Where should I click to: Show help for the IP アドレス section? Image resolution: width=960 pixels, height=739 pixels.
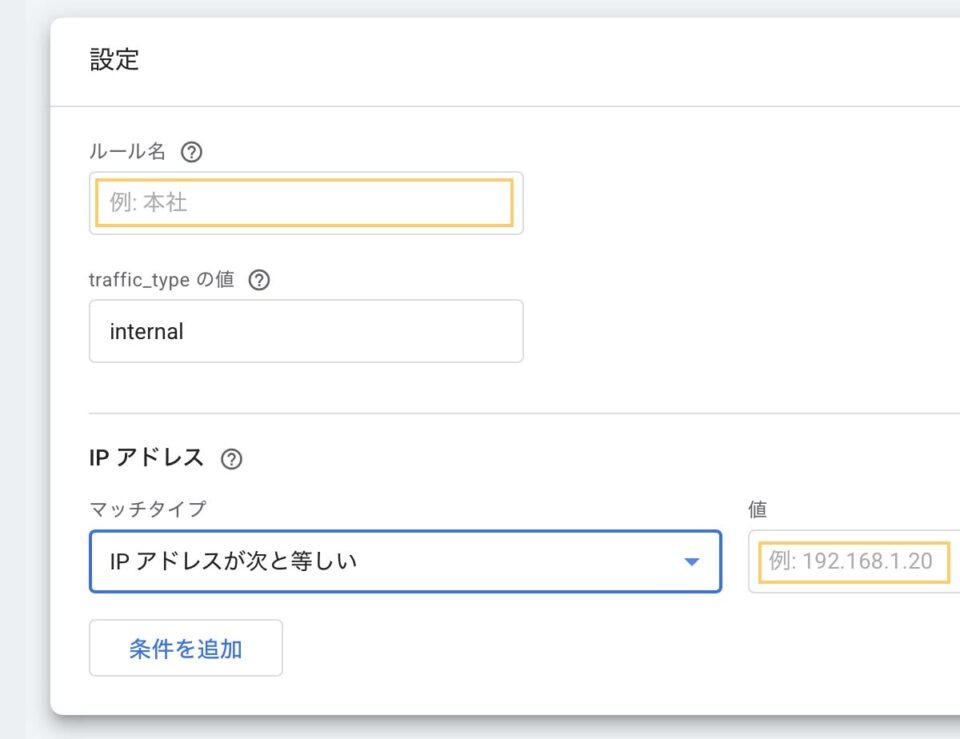click(x=231, y=459)
